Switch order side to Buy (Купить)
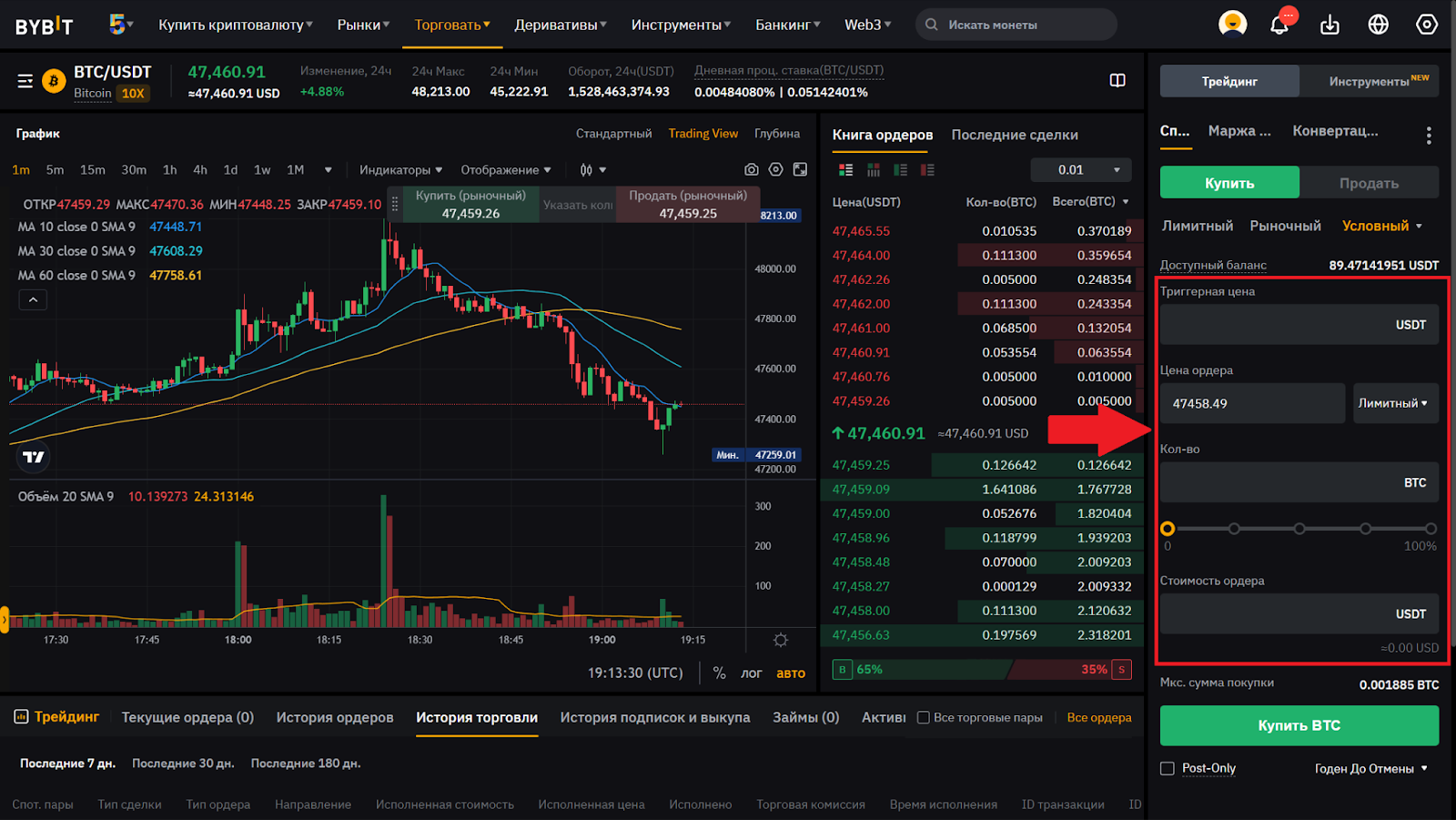 click(1229, 183)
